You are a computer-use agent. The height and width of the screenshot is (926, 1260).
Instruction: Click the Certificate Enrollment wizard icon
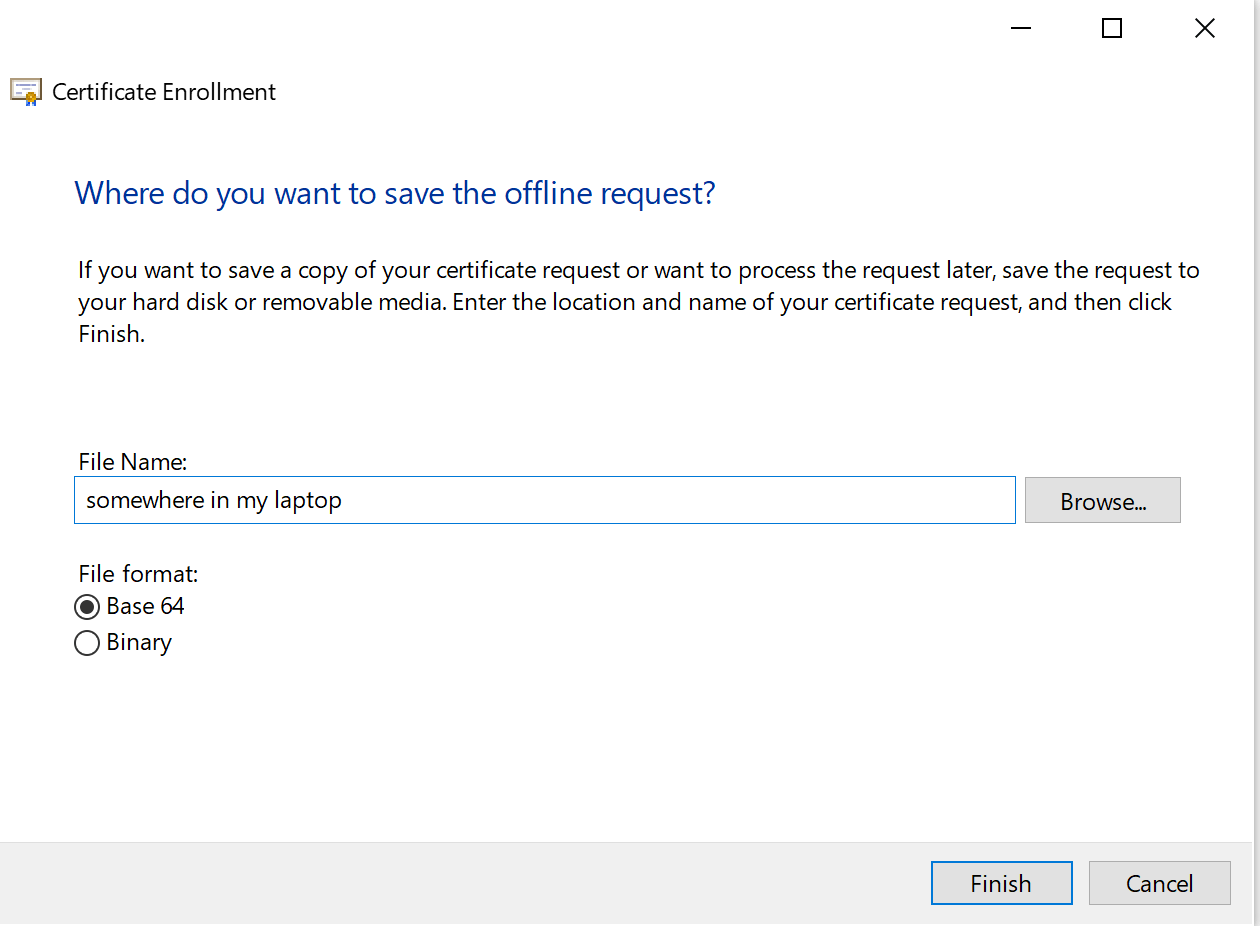[26, 92]
